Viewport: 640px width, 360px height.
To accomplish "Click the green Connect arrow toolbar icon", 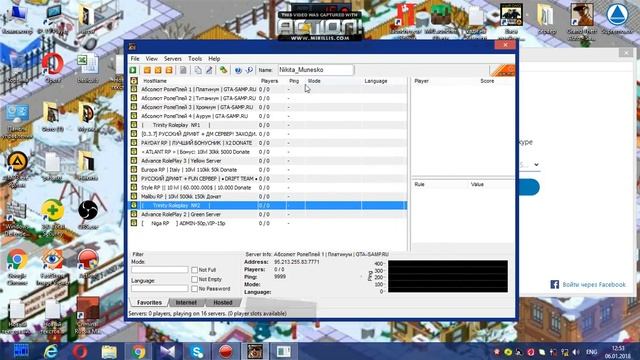I will point(133,70).
